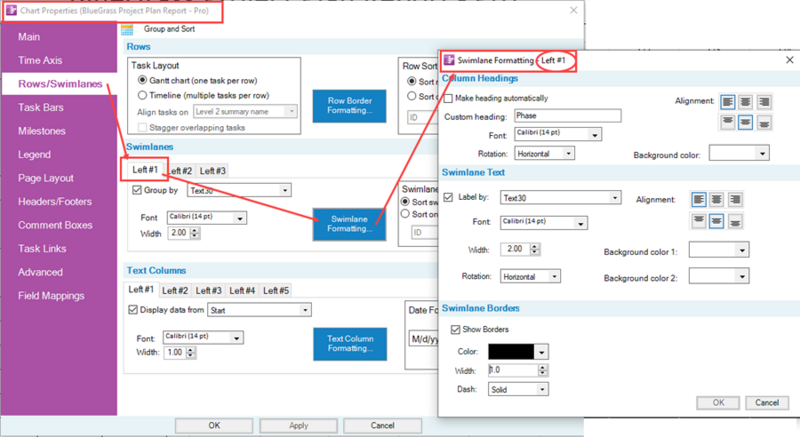
Task: Select the Text Columns Left#5 tab
Action: pyautogui.click(x=276, y=291)
